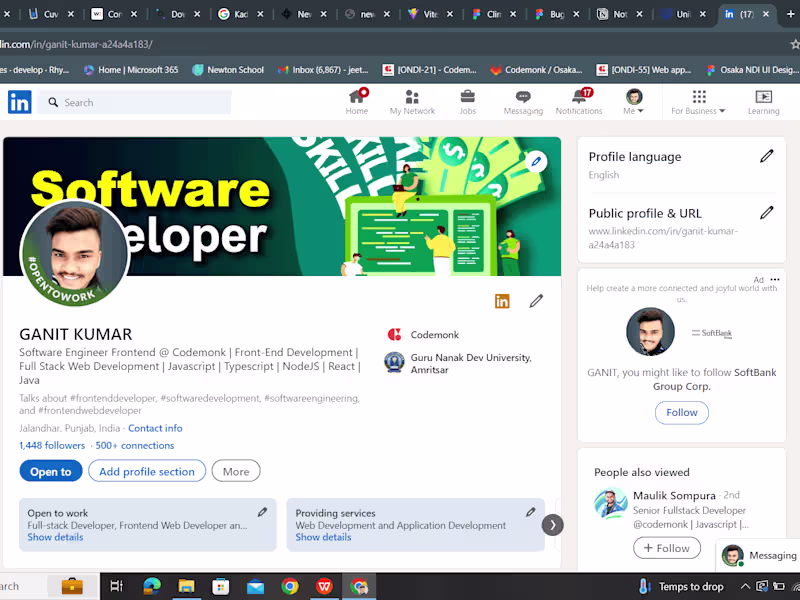Close the active LinkedIn browser tab
This screenshot has height=600, width=800.
[766, 14]
